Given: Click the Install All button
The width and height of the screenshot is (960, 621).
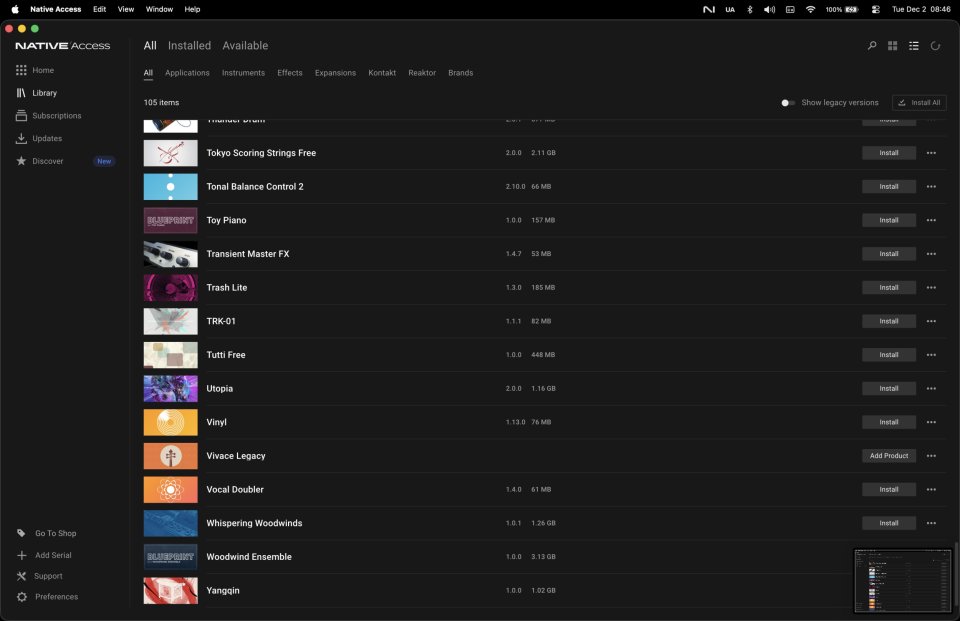Looking at the screenshot, I should coord(919,102).
